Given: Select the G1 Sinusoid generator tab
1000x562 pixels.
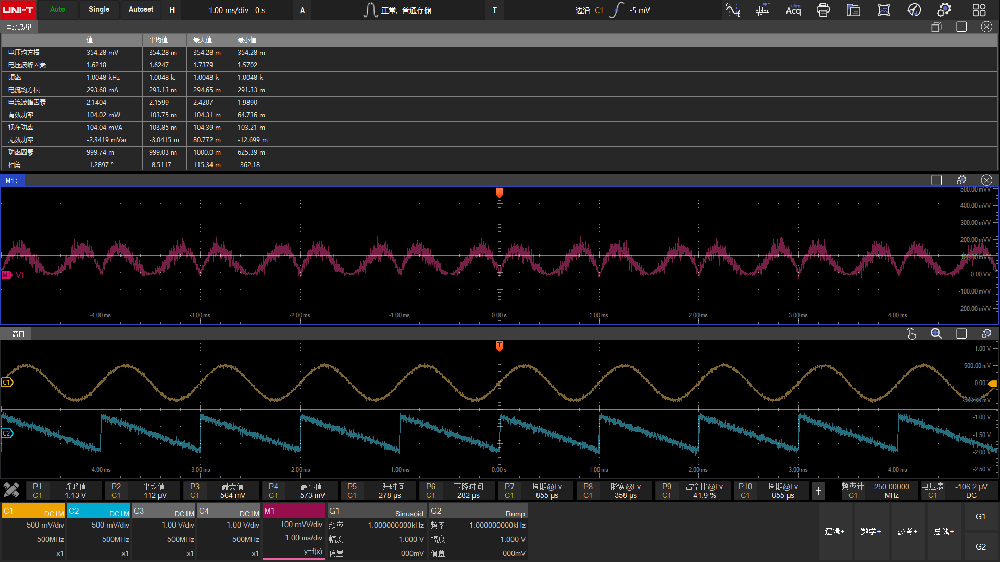Looking at the screenshot, I should tap(377, 511).
